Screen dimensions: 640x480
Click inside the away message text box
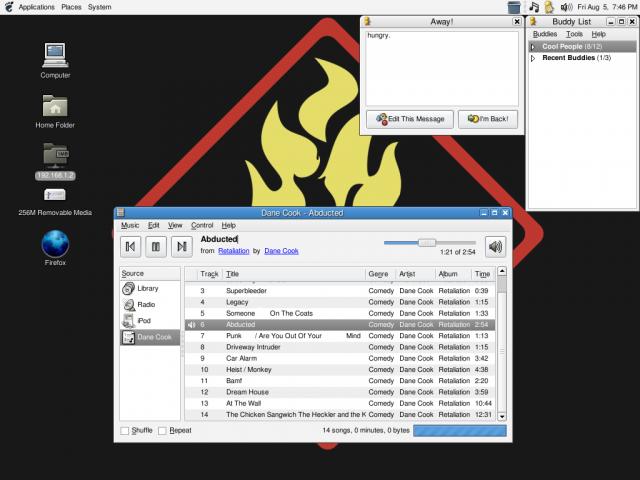point(442,69)
